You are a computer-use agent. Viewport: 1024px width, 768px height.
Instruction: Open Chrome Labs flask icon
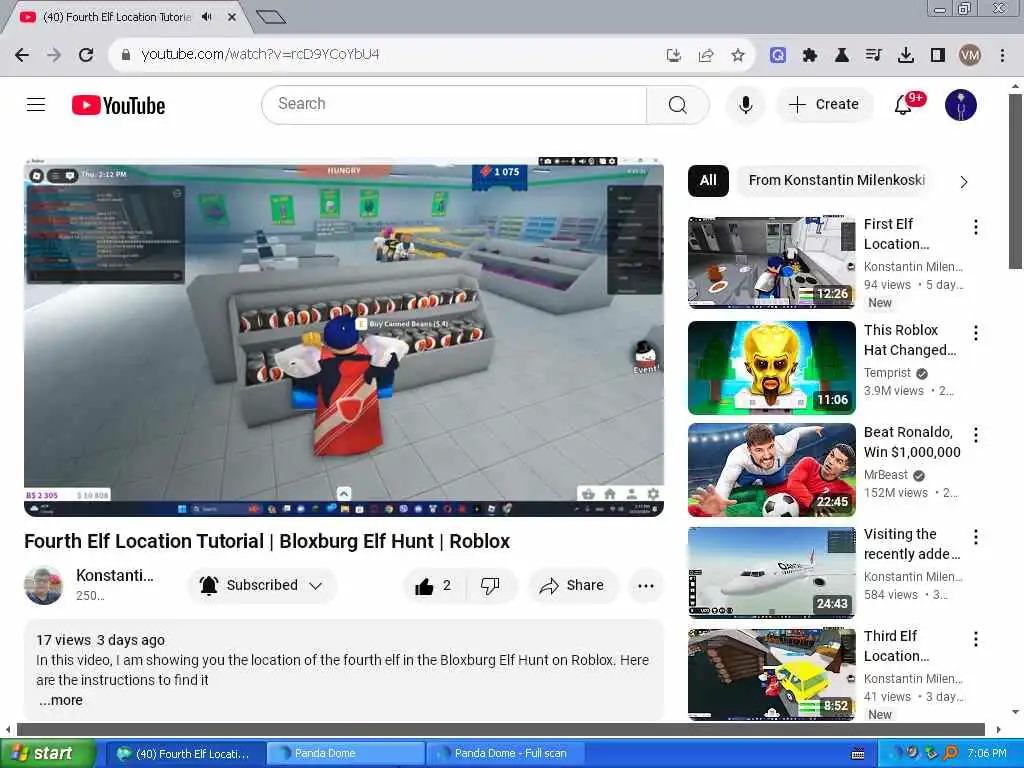[842, 56]
